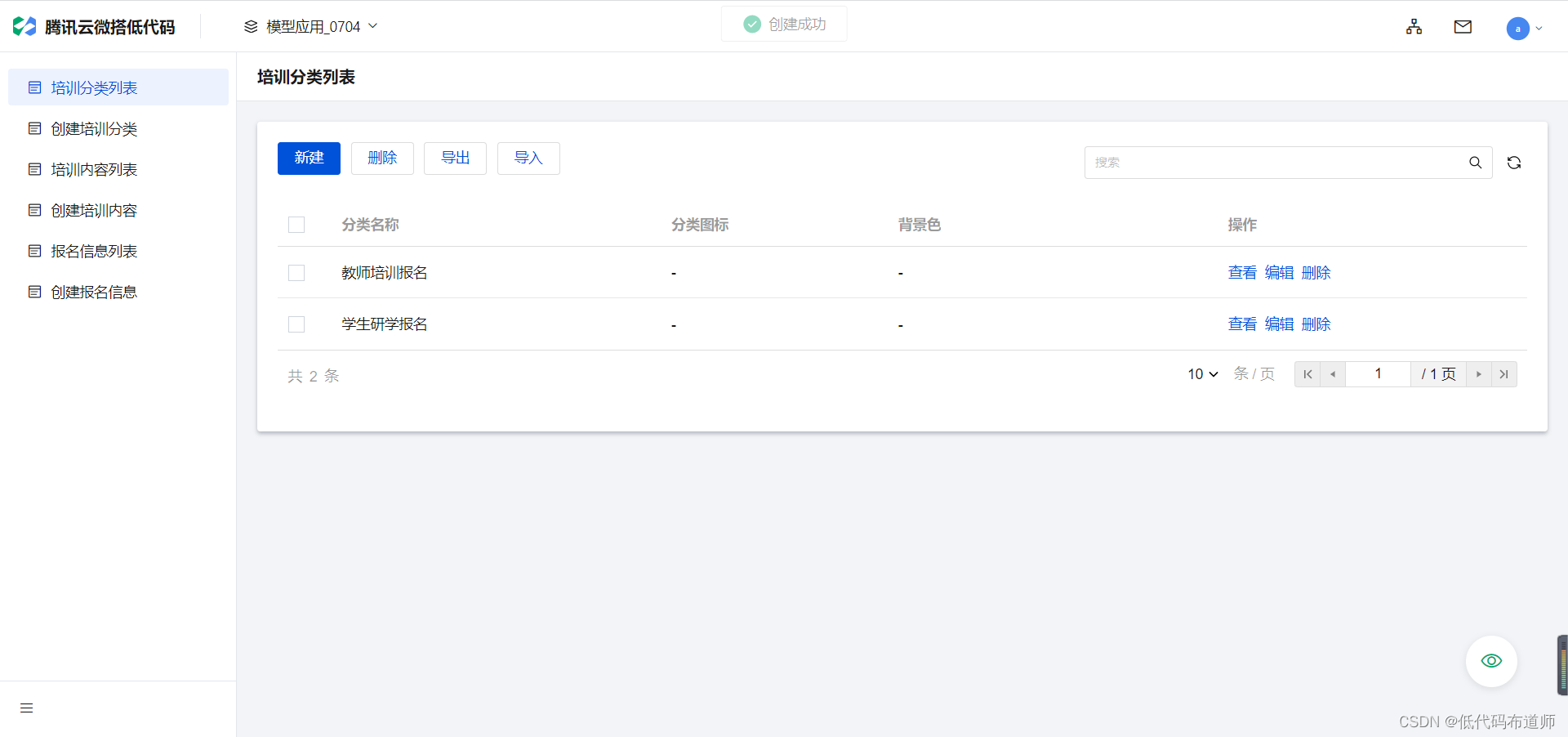Select 培训分类列表 in the sidebar
The width and height of the screenshot is (1568, 737).
[118, 87]
